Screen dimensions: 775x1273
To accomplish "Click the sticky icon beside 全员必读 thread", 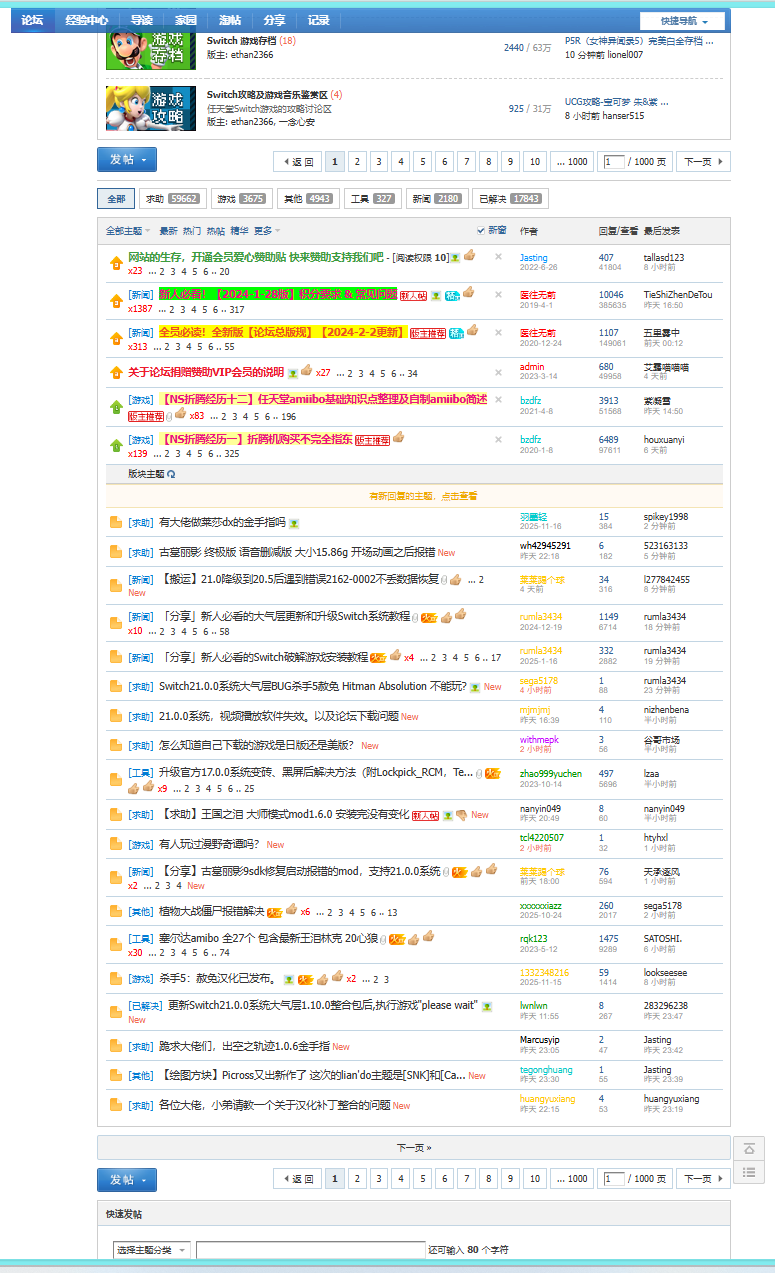I will click(x=116, y=339).
